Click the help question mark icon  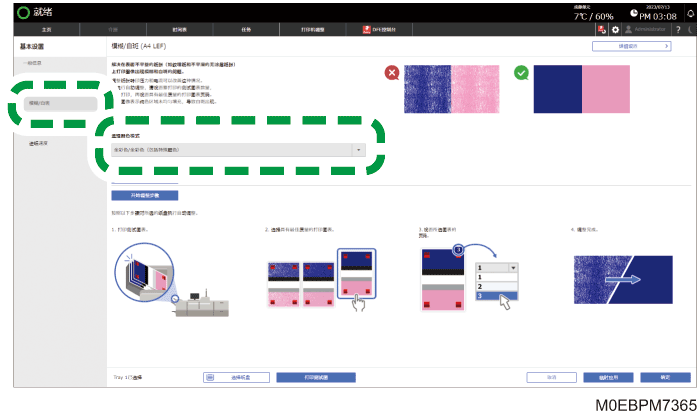point(678,29)
